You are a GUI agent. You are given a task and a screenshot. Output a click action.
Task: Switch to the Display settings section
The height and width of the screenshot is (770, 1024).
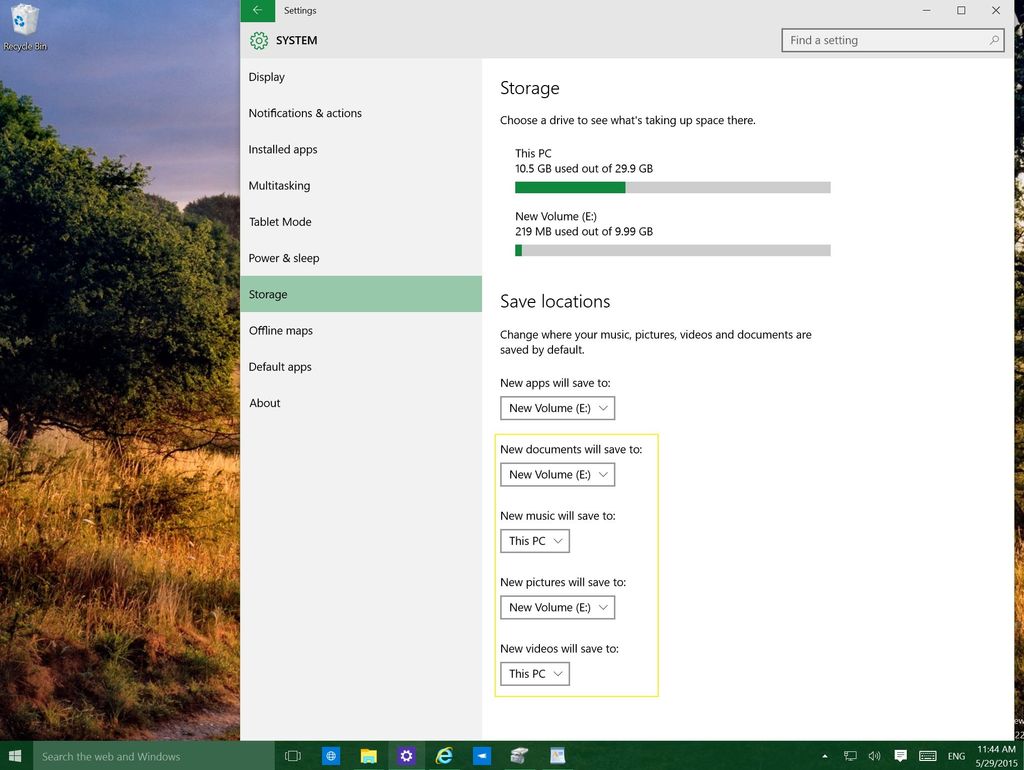coord(266,77)
